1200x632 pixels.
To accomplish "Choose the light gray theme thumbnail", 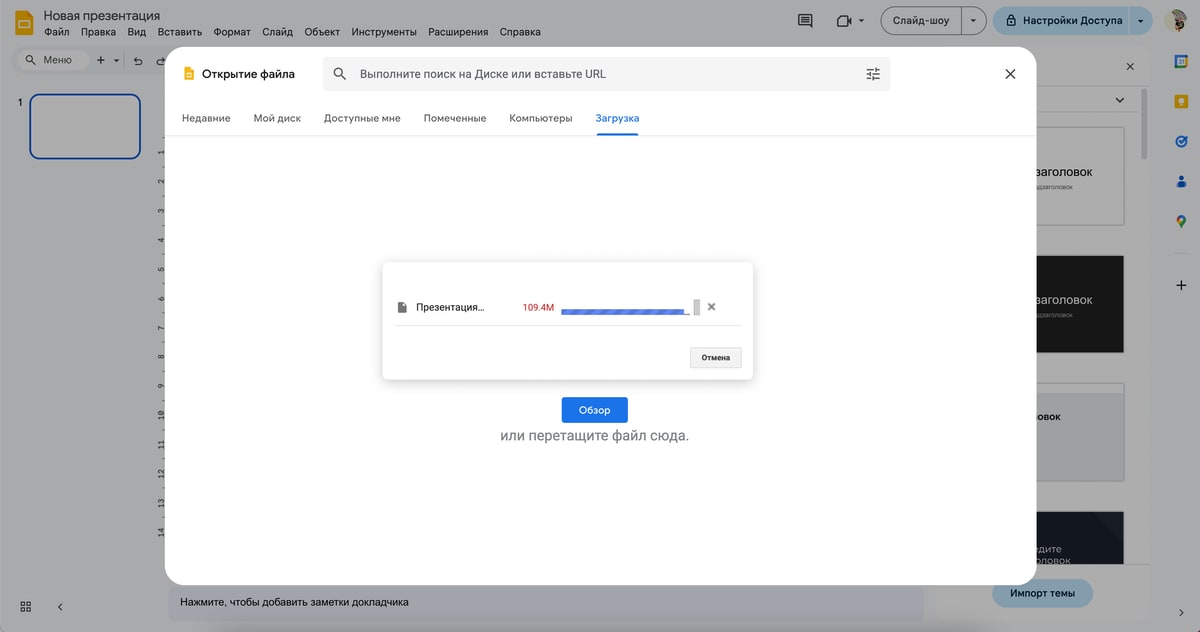I will pos(1080,432).
